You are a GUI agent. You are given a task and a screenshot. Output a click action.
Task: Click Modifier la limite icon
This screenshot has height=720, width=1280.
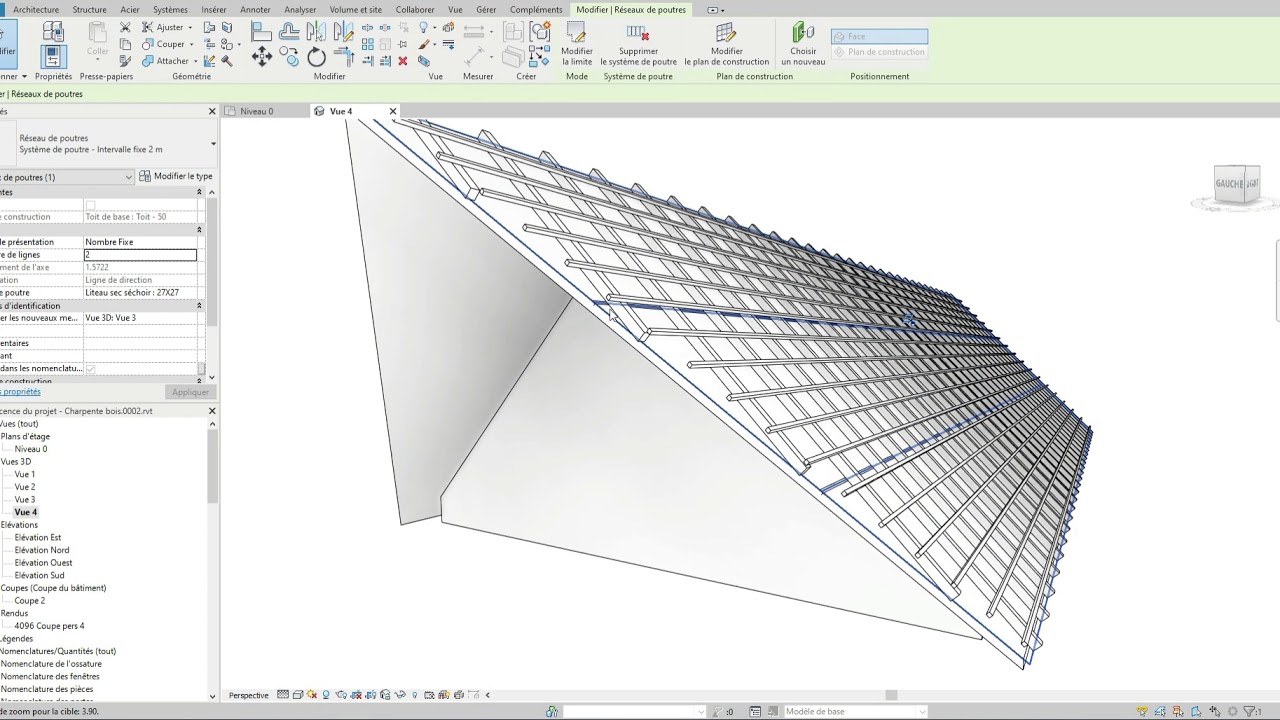(x=577, y=43)
